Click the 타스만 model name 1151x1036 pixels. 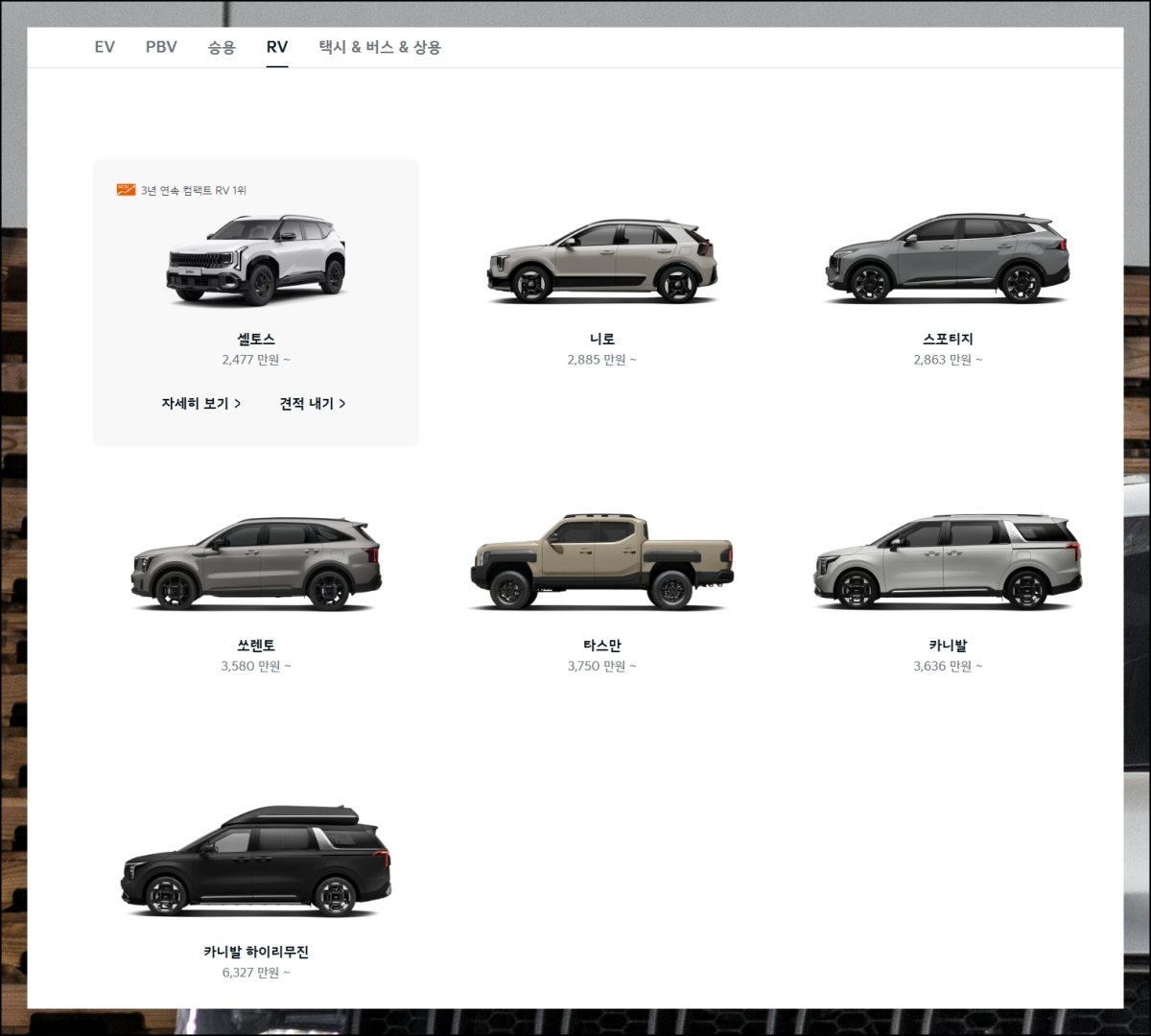[x=602, y=646]
